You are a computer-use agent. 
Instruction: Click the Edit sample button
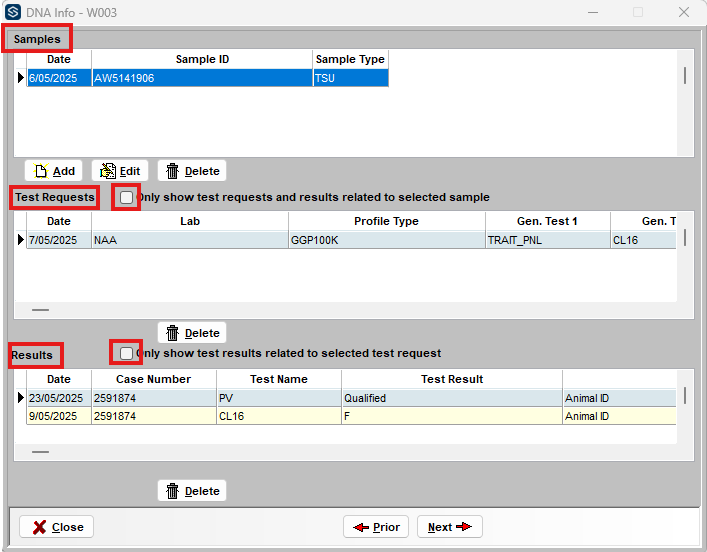point(120,171)
